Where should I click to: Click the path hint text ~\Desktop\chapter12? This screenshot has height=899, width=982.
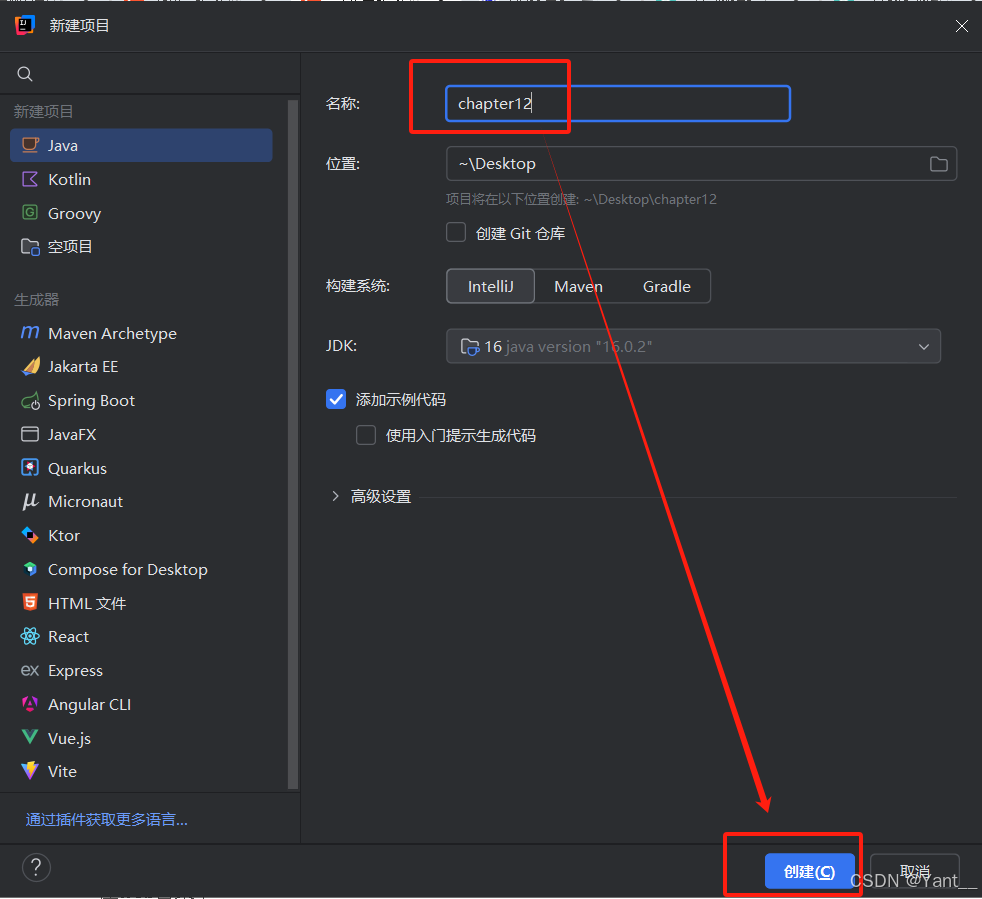(x=650, y=199)
